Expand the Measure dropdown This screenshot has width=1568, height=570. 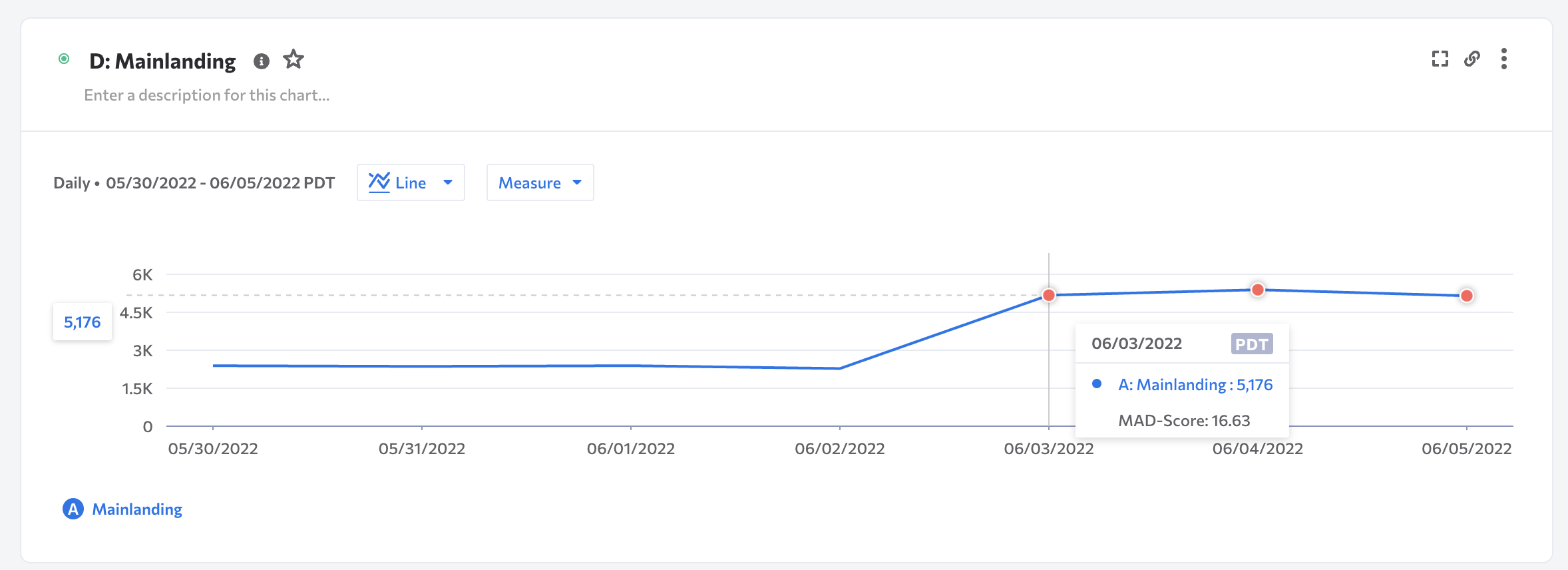point(540,182)
